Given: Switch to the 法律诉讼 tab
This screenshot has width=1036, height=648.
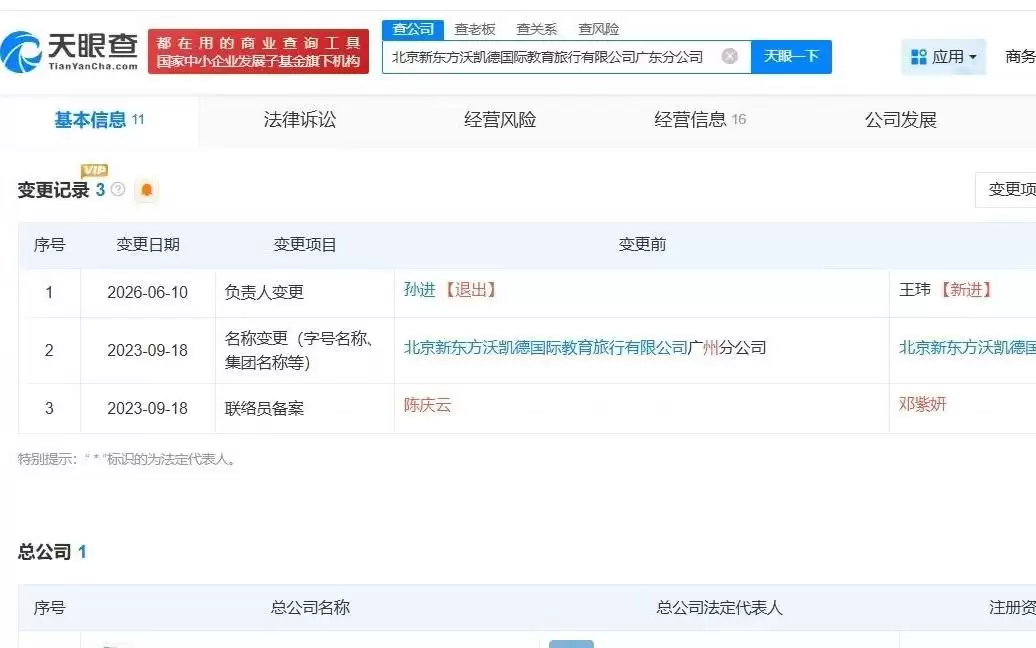Looking at the screenshot, I should (300, 120).
